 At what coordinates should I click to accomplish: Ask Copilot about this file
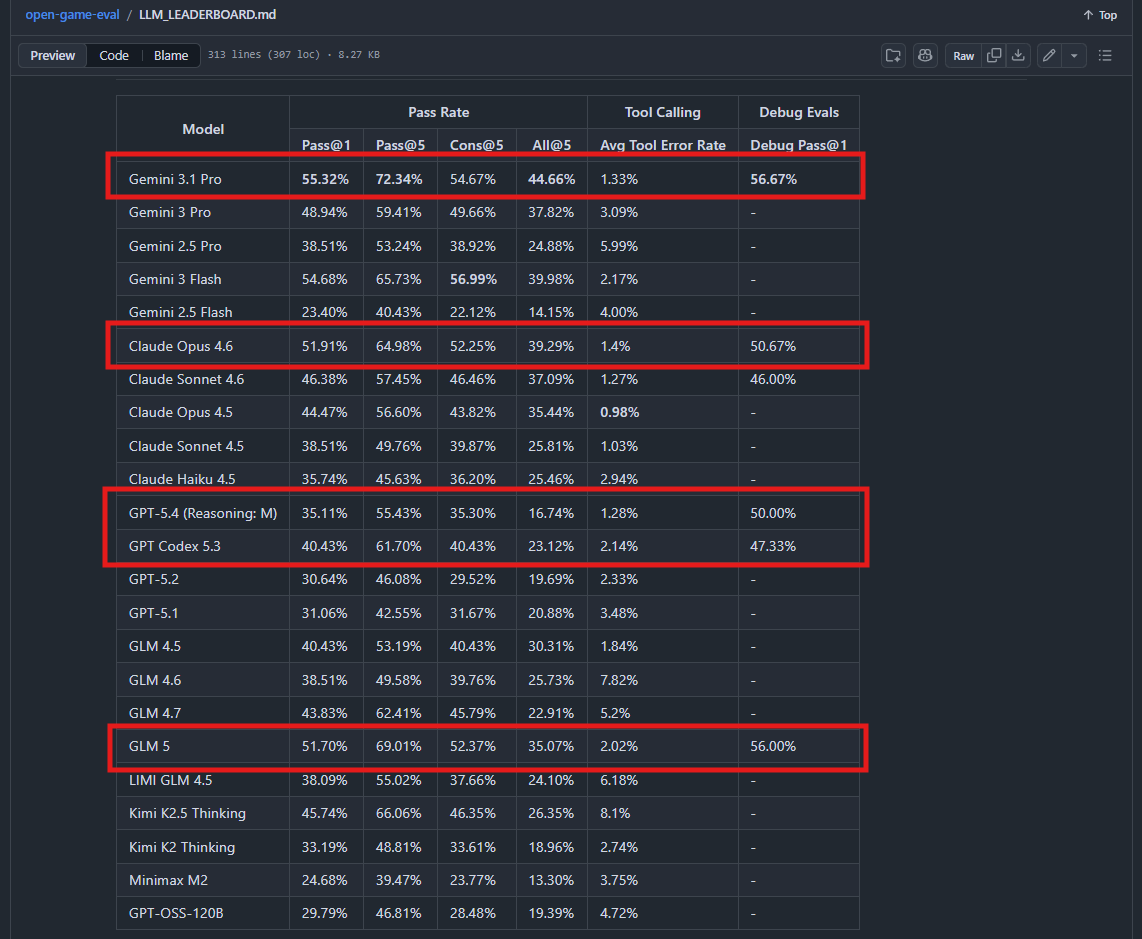point(925,55)
